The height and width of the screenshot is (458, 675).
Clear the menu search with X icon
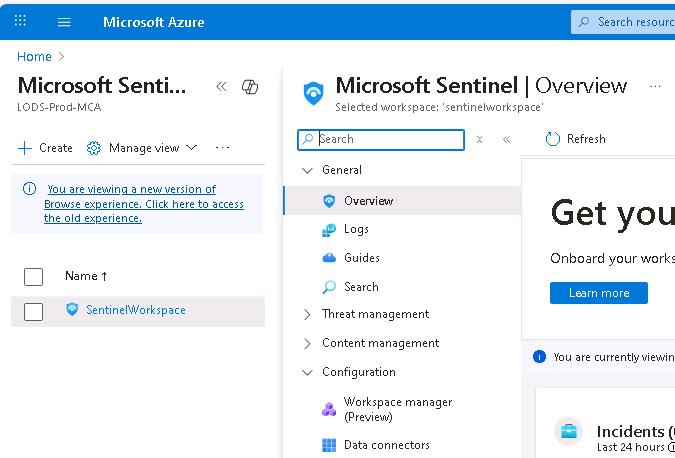point(480,140)
